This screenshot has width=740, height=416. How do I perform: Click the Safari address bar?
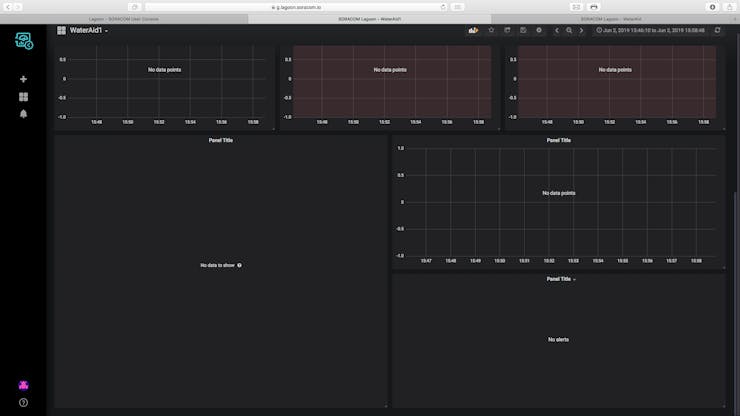297,7
